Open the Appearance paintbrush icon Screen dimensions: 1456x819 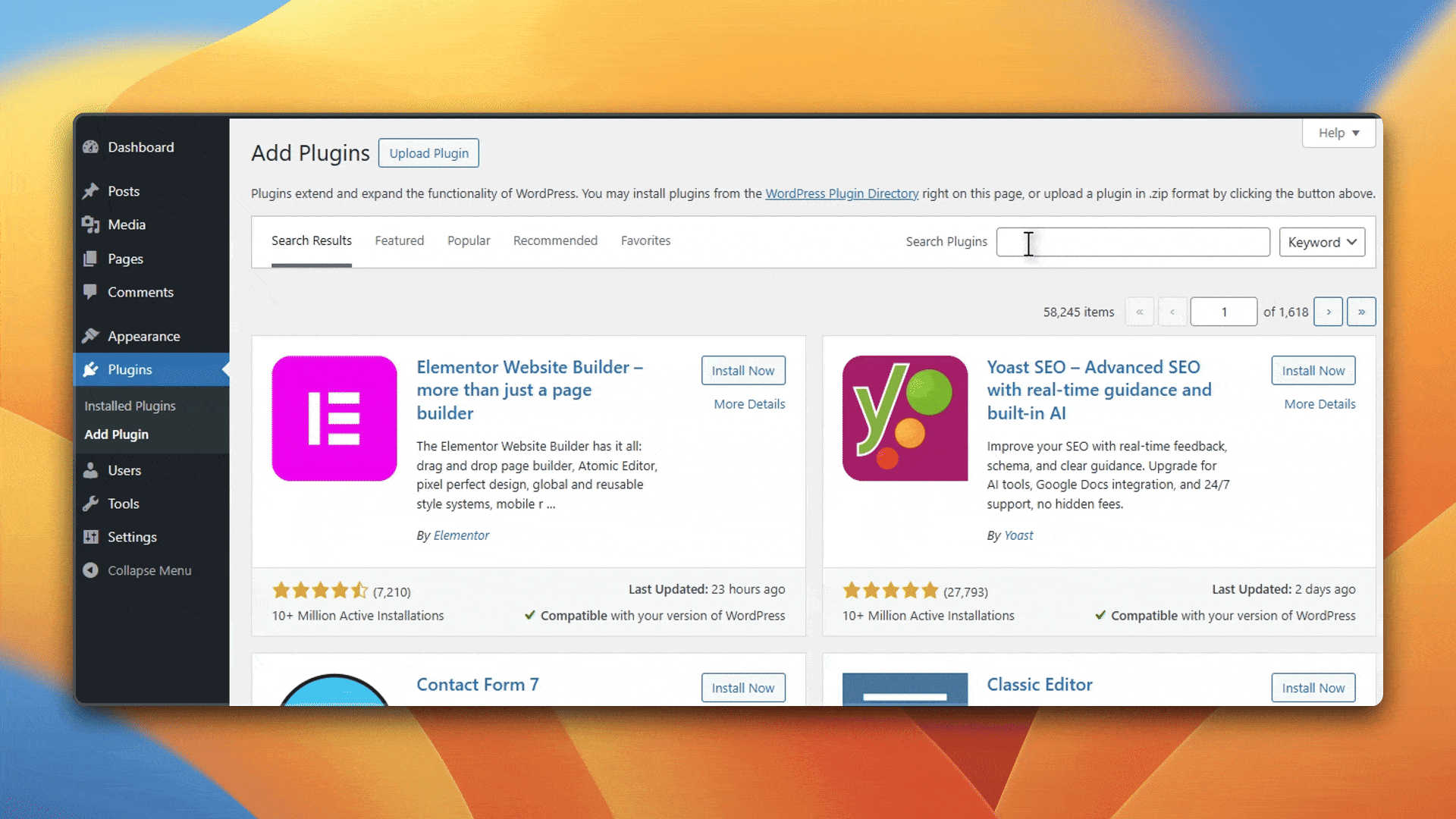[x=91, y=336]
